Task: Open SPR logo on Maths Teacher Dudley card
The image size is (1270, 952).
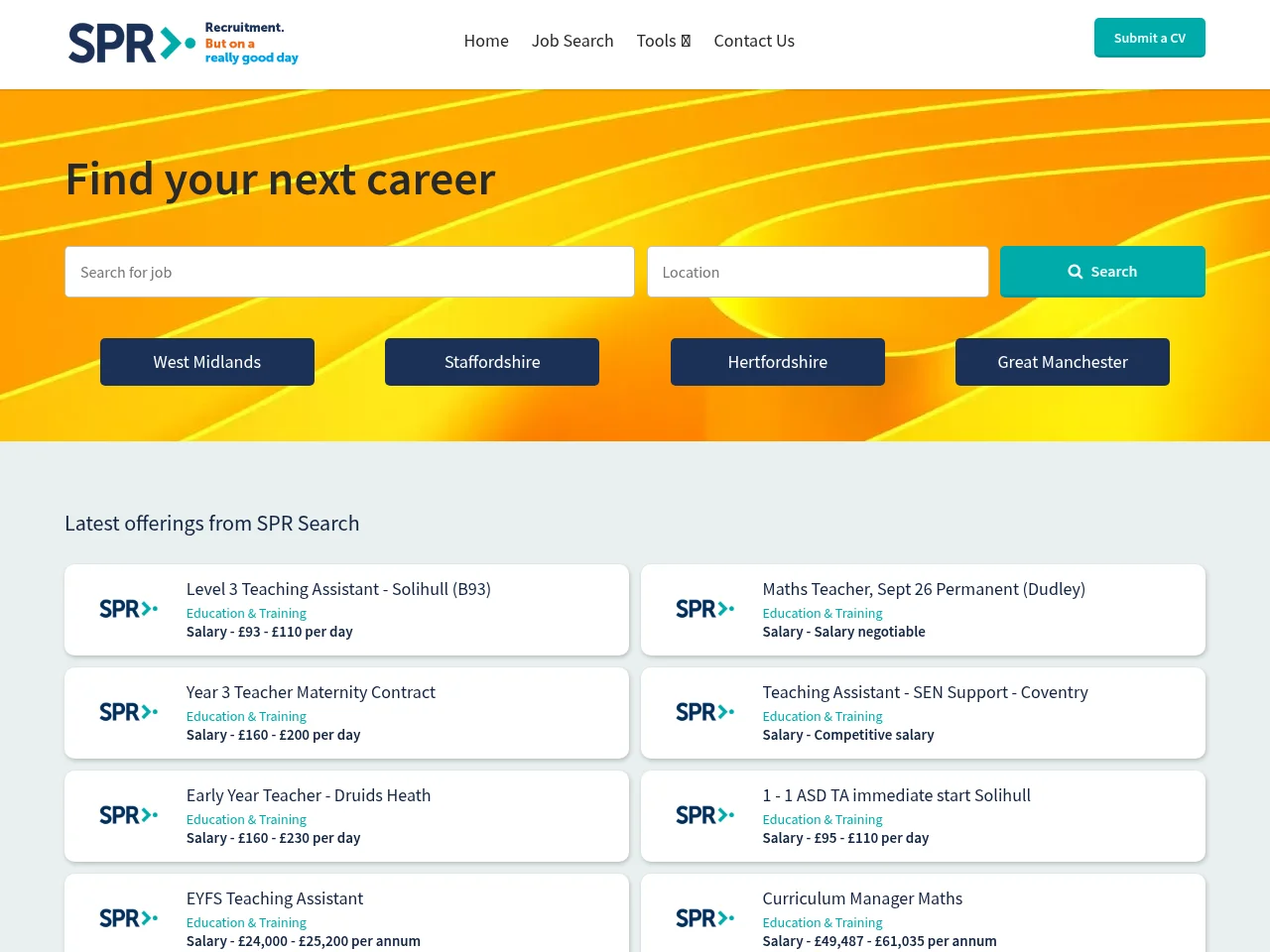Action: coord(705,609)
